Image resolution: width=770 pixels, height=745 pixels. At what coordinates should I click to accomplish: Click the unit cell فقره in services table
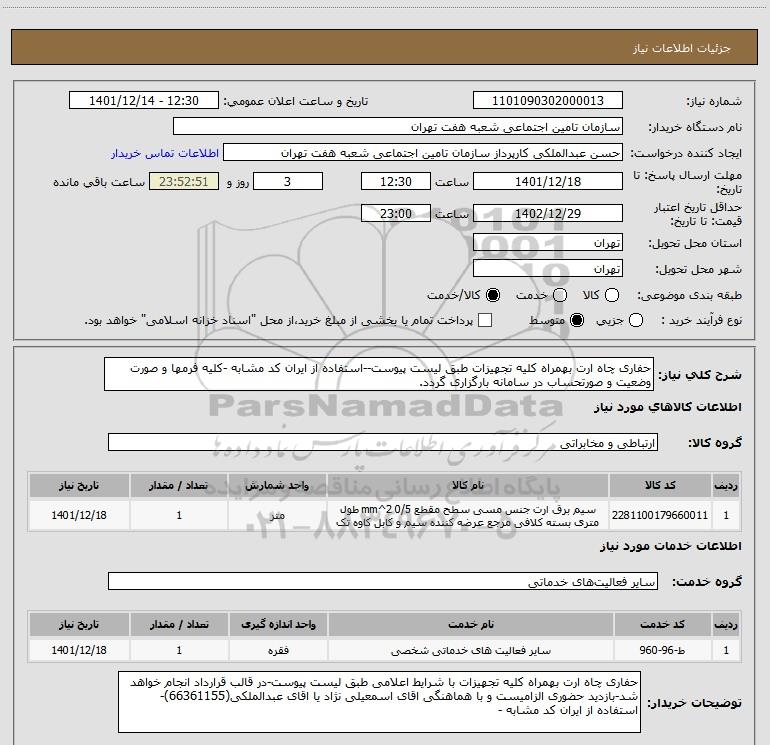278,650
